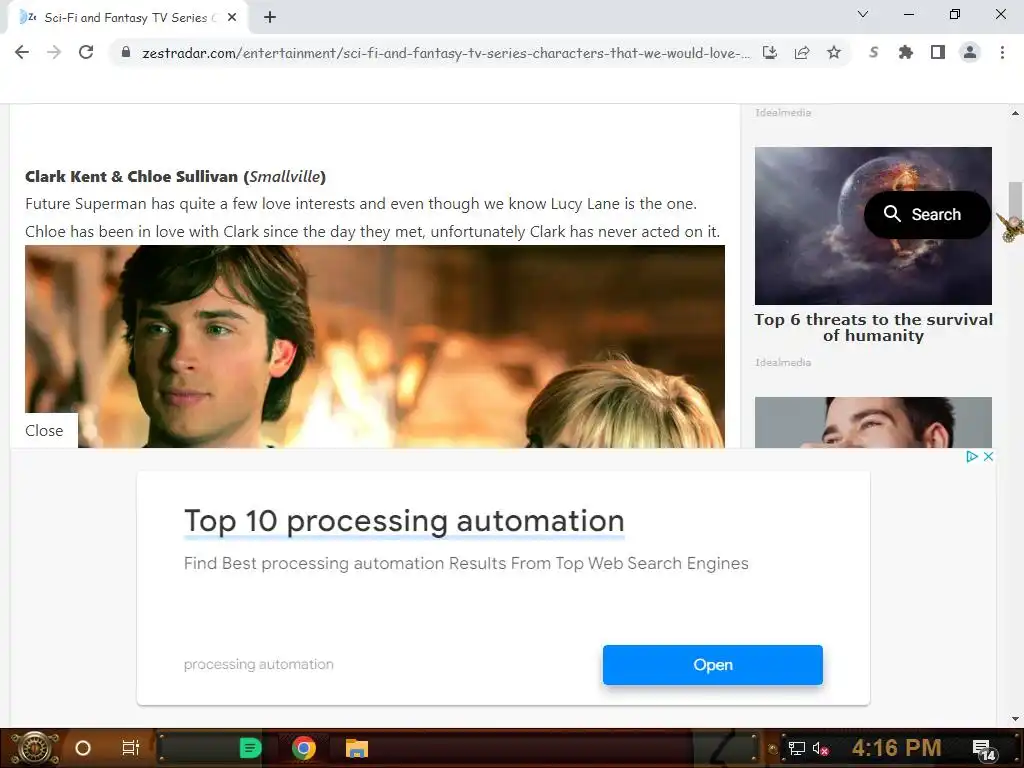
Task: Open Cortana circle search on taskbar
Action: coord(83,748)
